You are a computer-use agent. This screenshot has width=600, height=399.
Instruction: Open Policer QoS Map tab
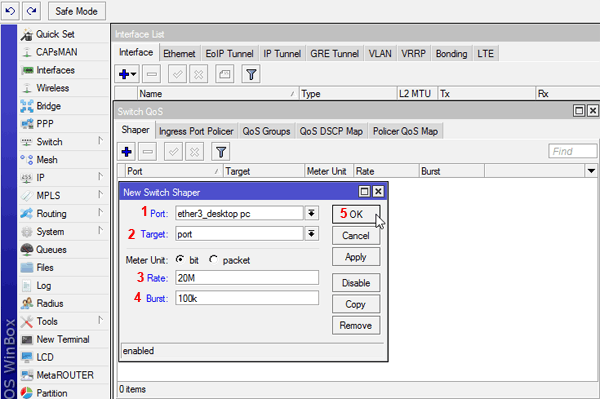(405, 131)
